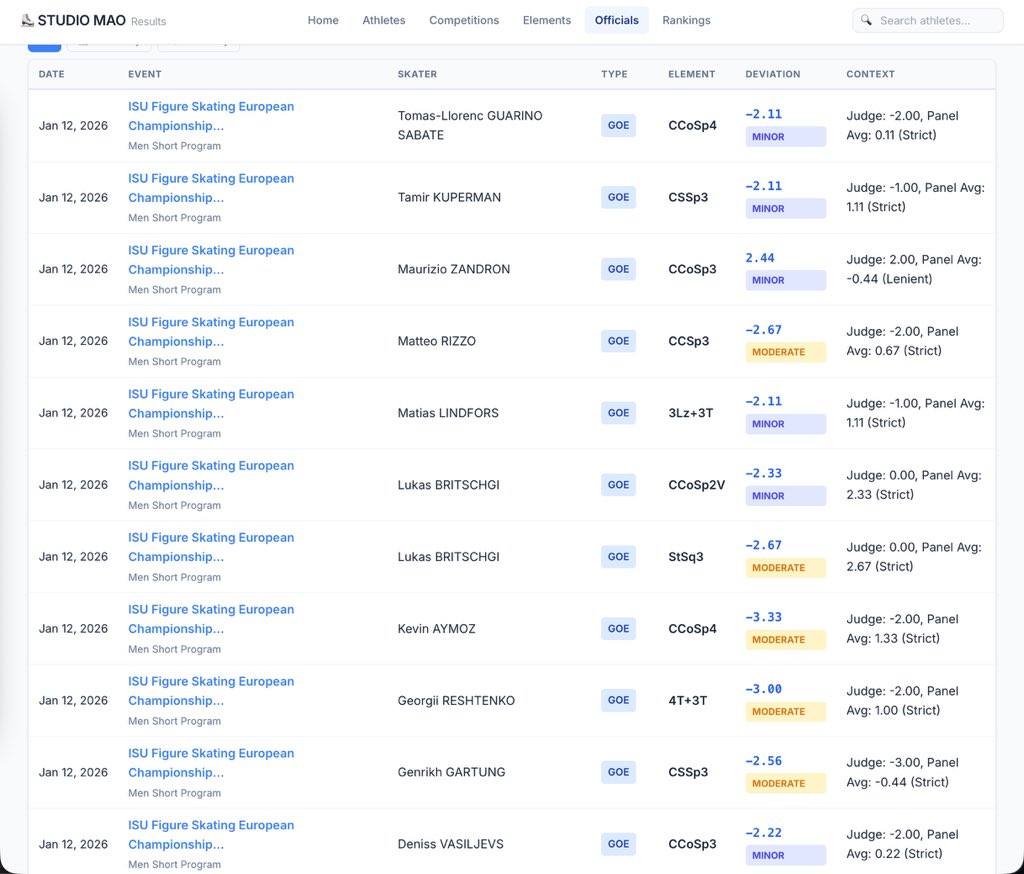Screen dimensions: 1024x874
Task: Select skater Tamir KUPERMAN
Action: click(x=449, y=197)
